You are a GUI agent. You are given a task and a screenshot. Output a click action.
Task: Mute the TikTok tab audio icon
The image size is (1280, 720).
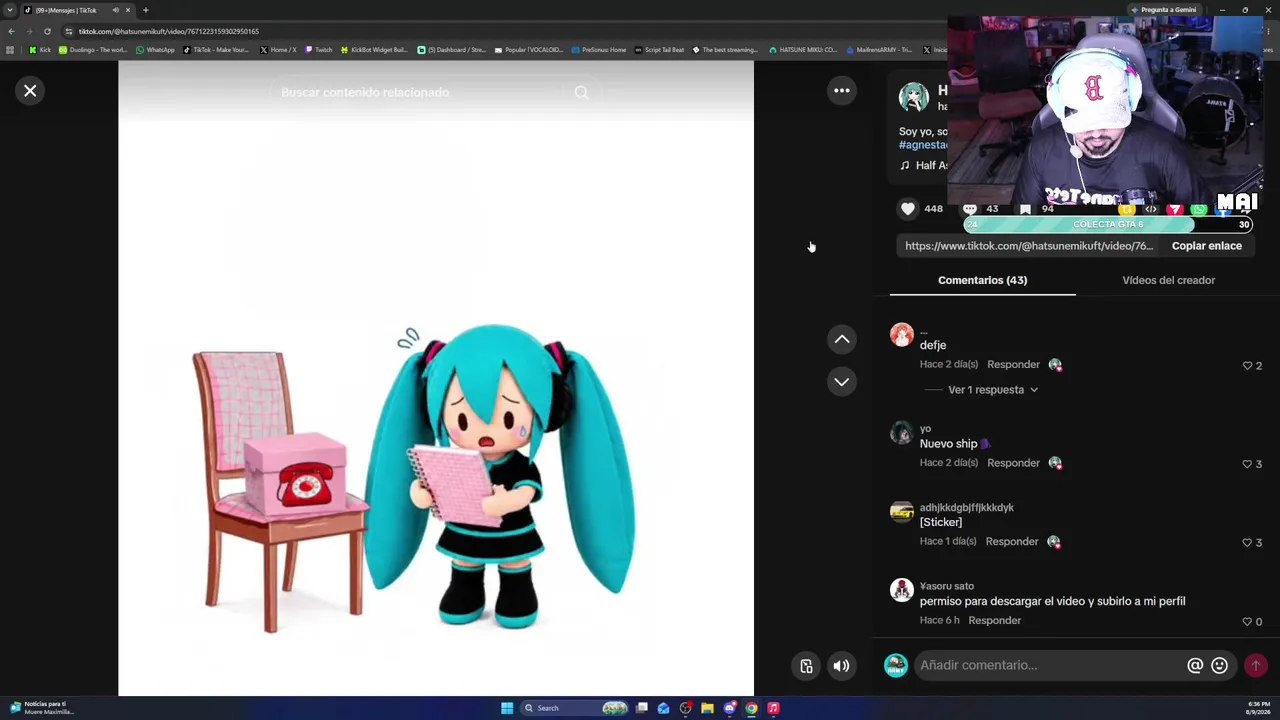[115, 10]
